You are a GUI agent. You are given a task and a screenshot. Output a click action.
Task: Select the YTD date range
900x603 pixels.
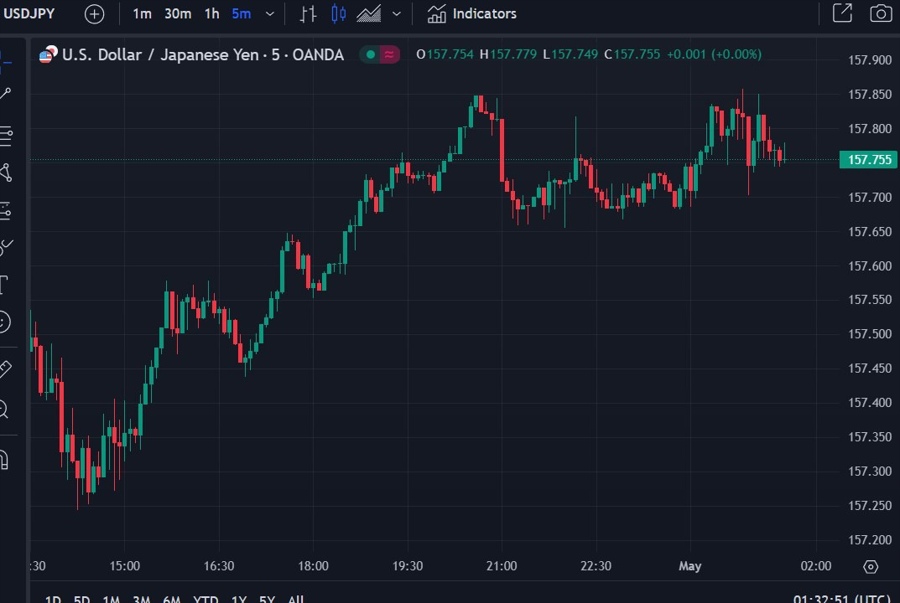tap(205, 599)
